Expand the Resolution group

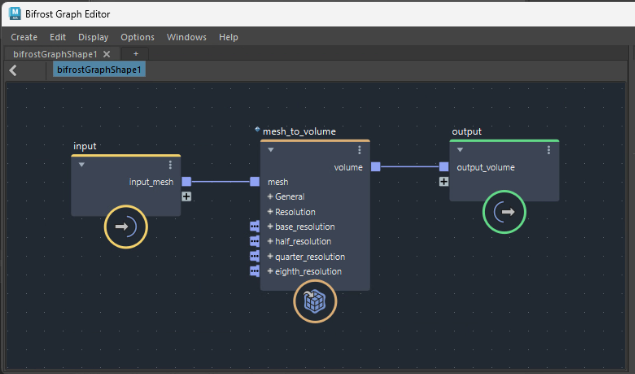270,212
